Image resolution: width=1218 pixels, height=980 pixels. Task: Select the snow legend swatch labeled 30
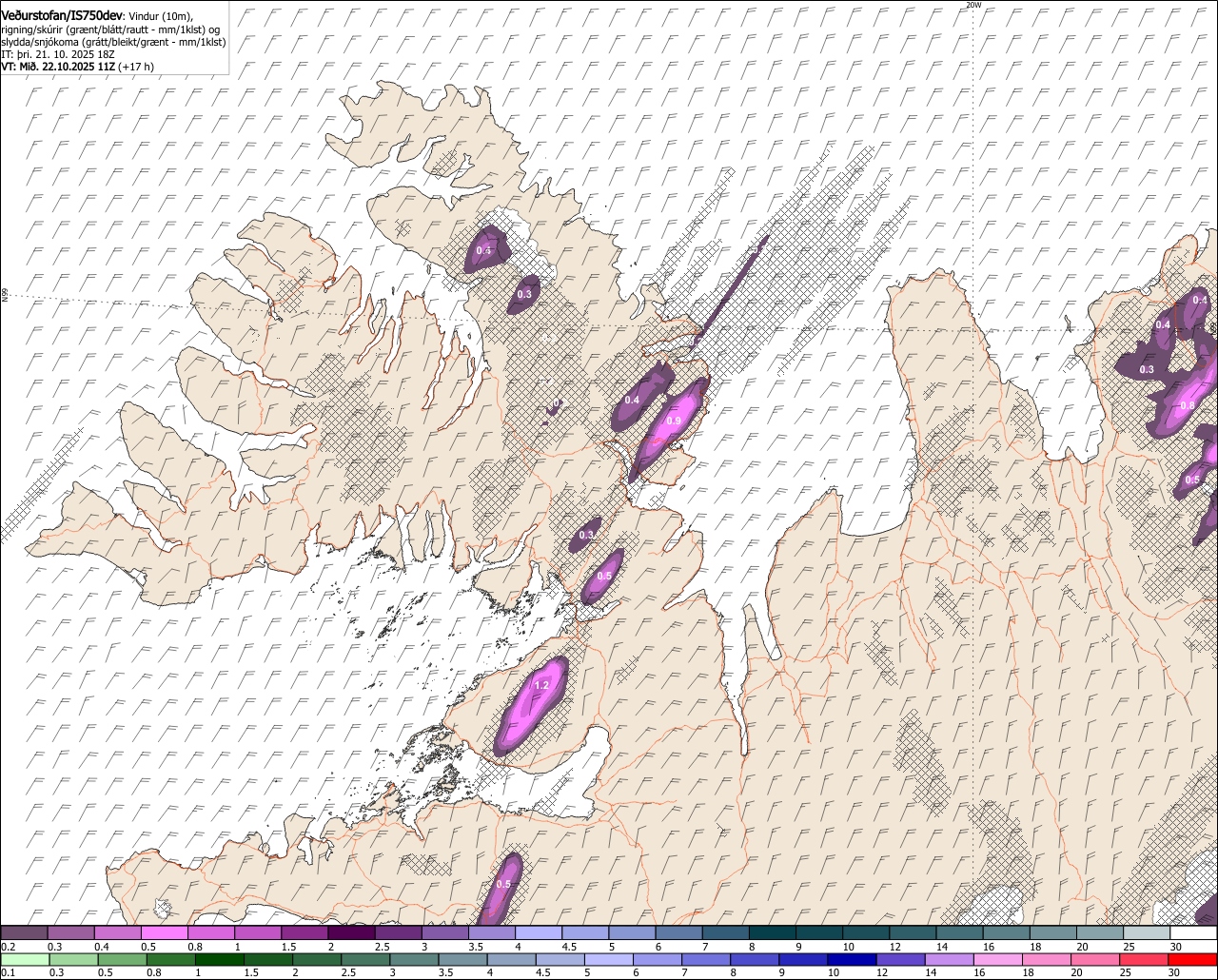1194,932
